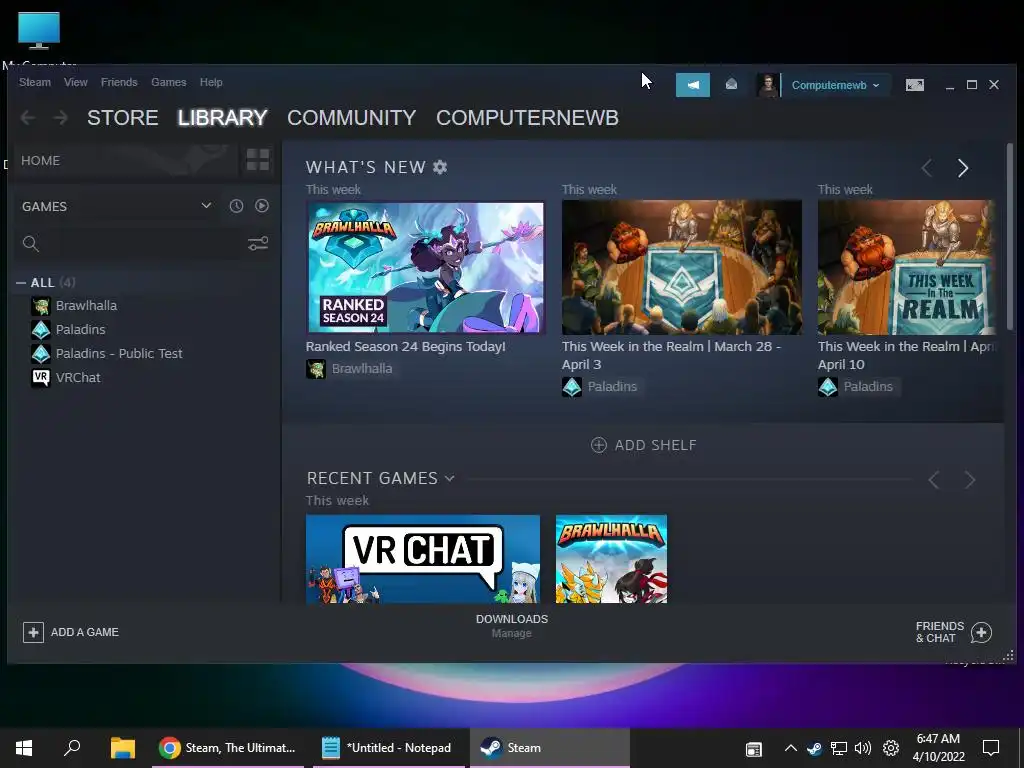Select VRChat in the game list
Image resolution: width=1024 pixels, height=768 pixels.
pos(78,377)
